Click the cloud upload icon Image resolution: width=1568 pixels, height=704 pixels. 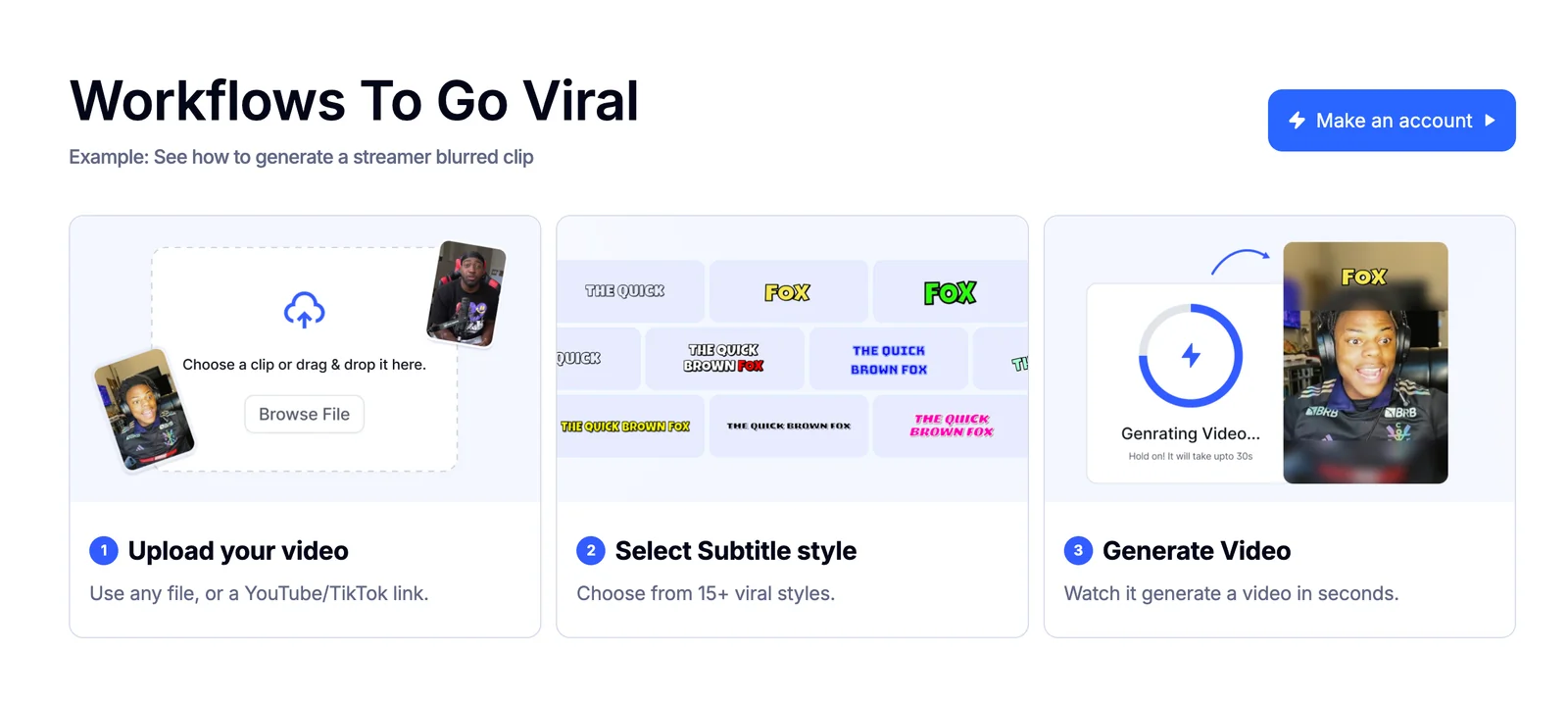pyautogui.click(x=304, y=310)
